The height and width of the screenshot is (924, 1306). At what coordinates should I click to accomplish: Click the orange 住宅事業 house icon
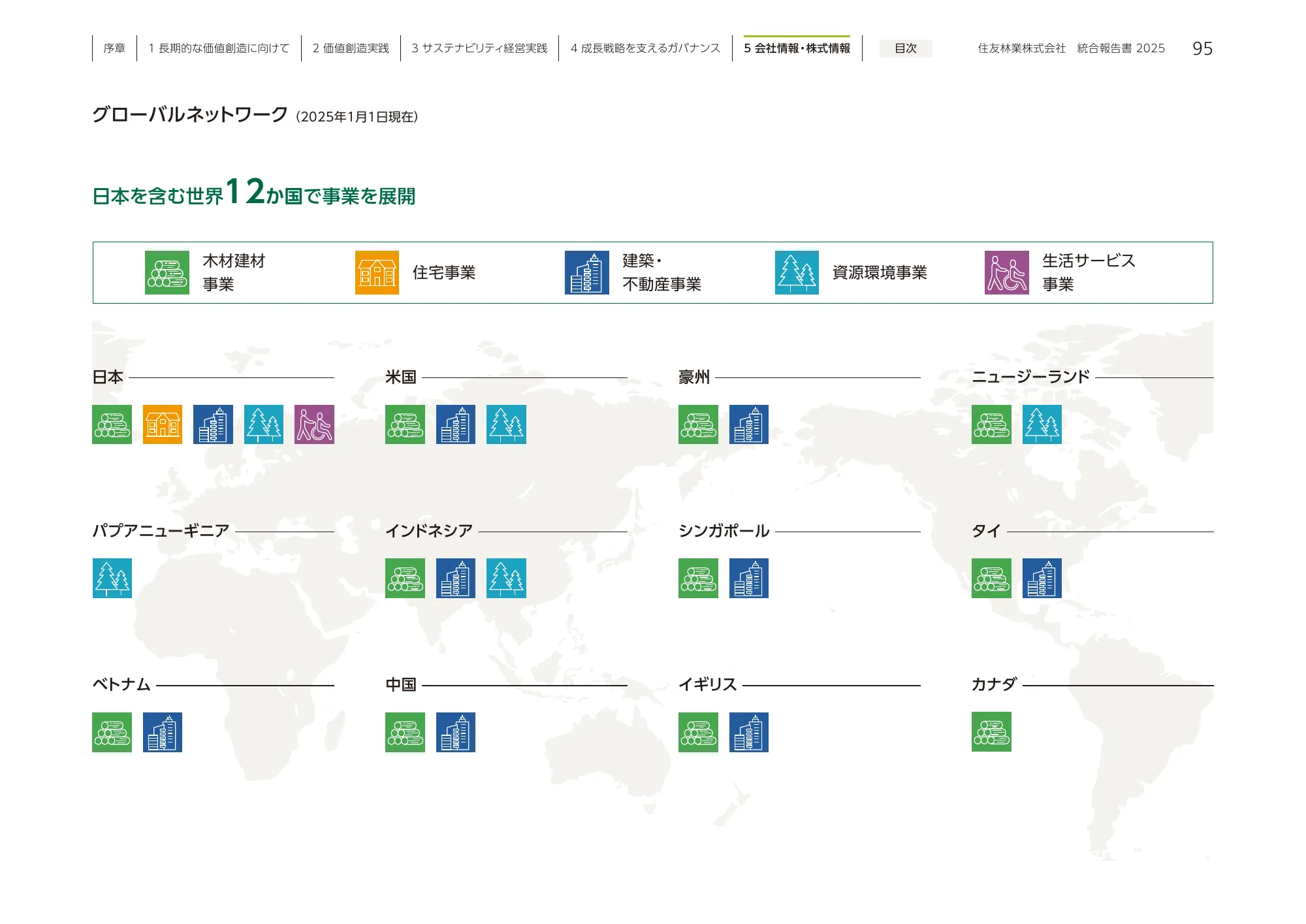pyautogui.click(x=377, y=273)
